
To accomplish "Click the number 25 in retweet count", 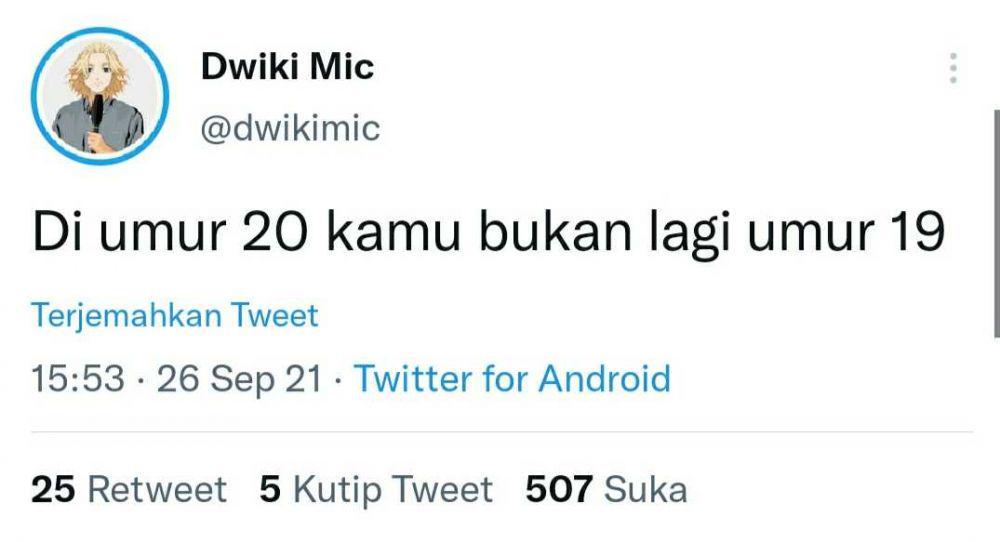I will click(53, 490).
